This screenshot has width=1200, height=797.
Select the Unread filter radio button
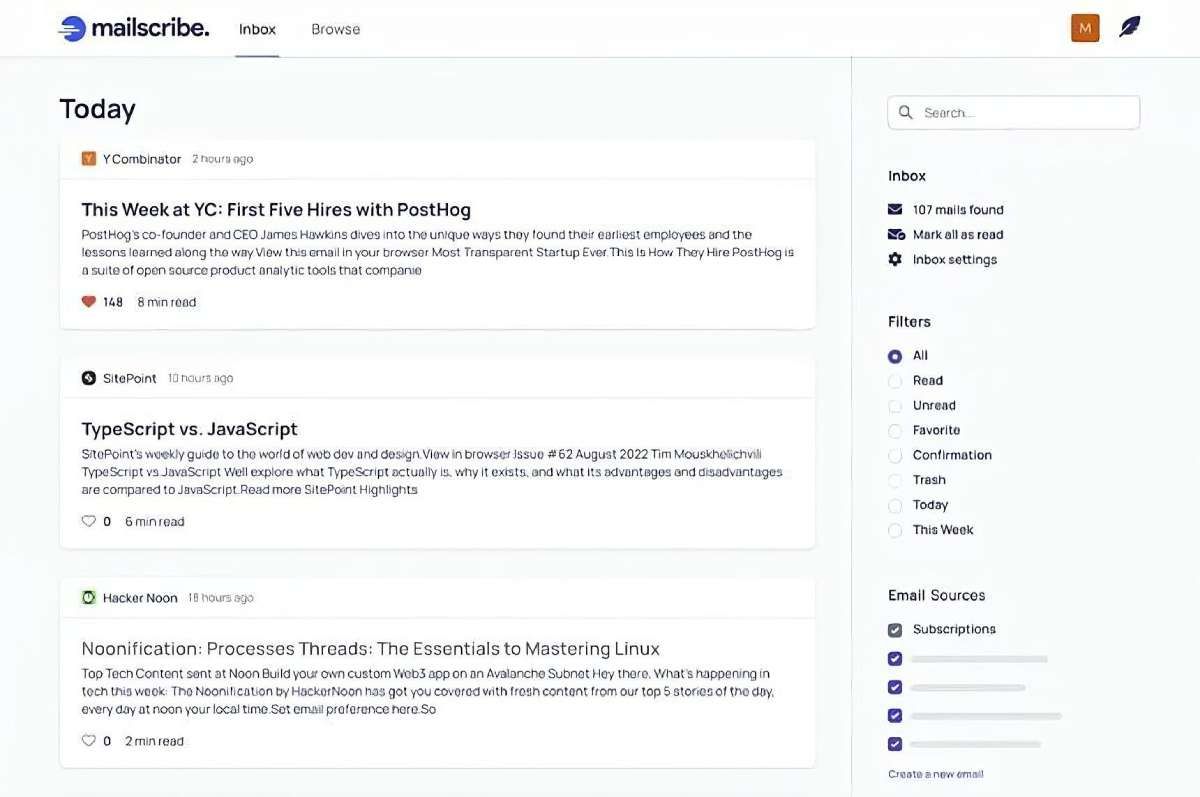[x=895, y=406]
